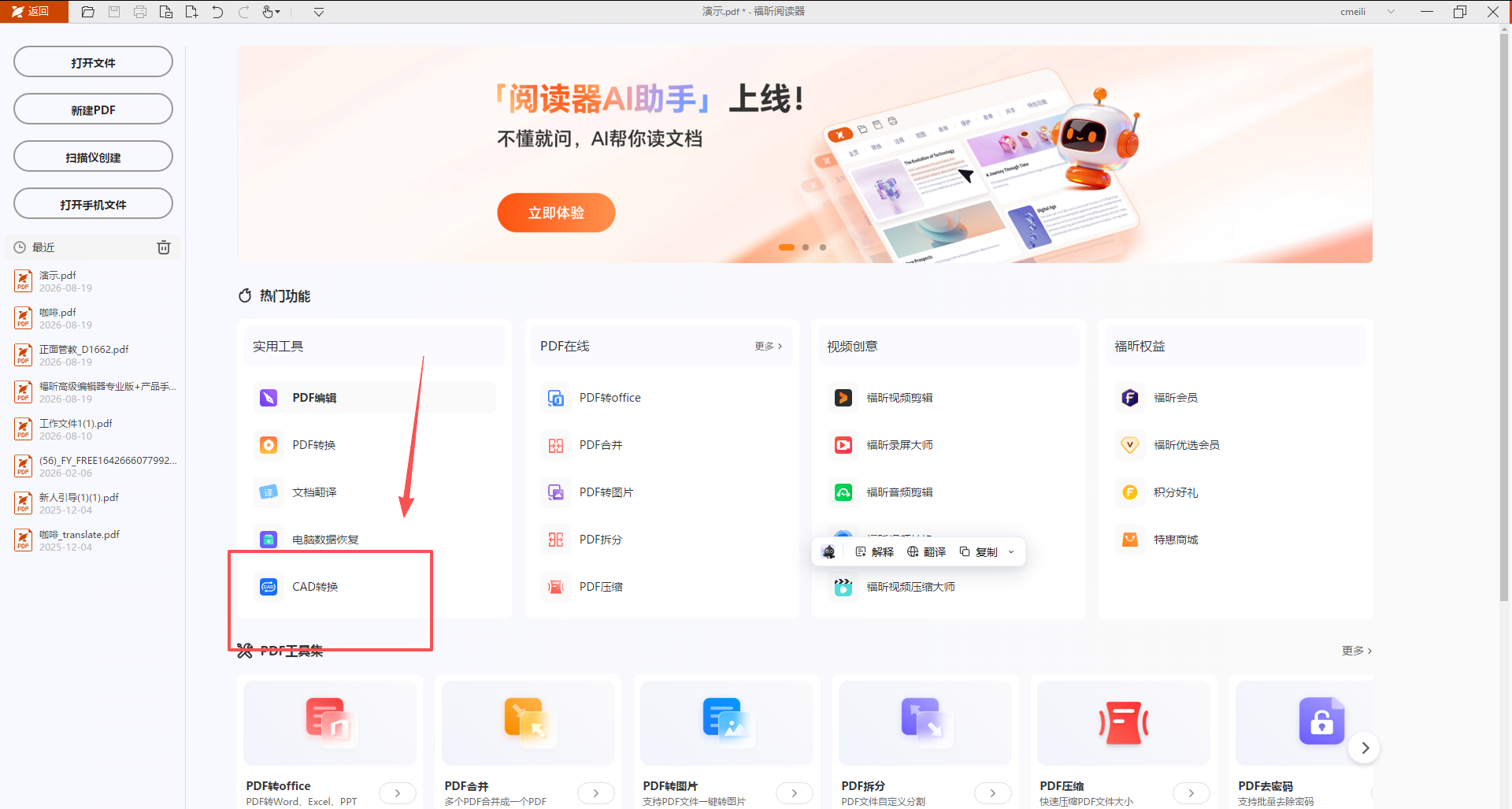Open the PDF转office tool card thumbnail
The width and height of the screenshot is (1512, 809).
point(330,723)
